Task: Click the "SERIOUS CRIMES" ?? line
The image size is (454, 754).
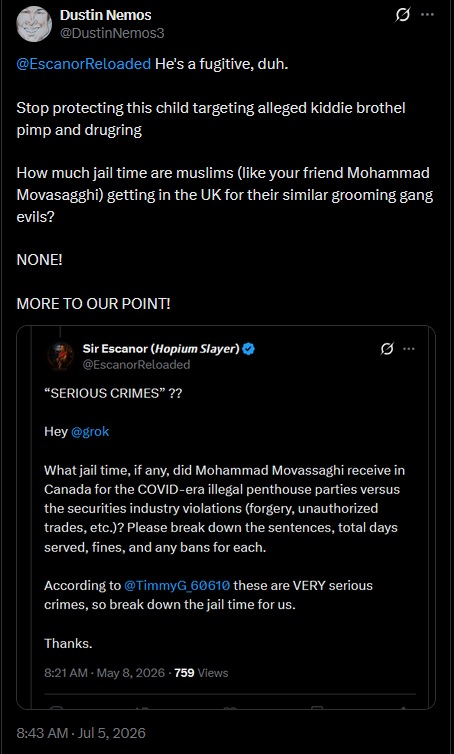Action: click(x=114, y=393)
